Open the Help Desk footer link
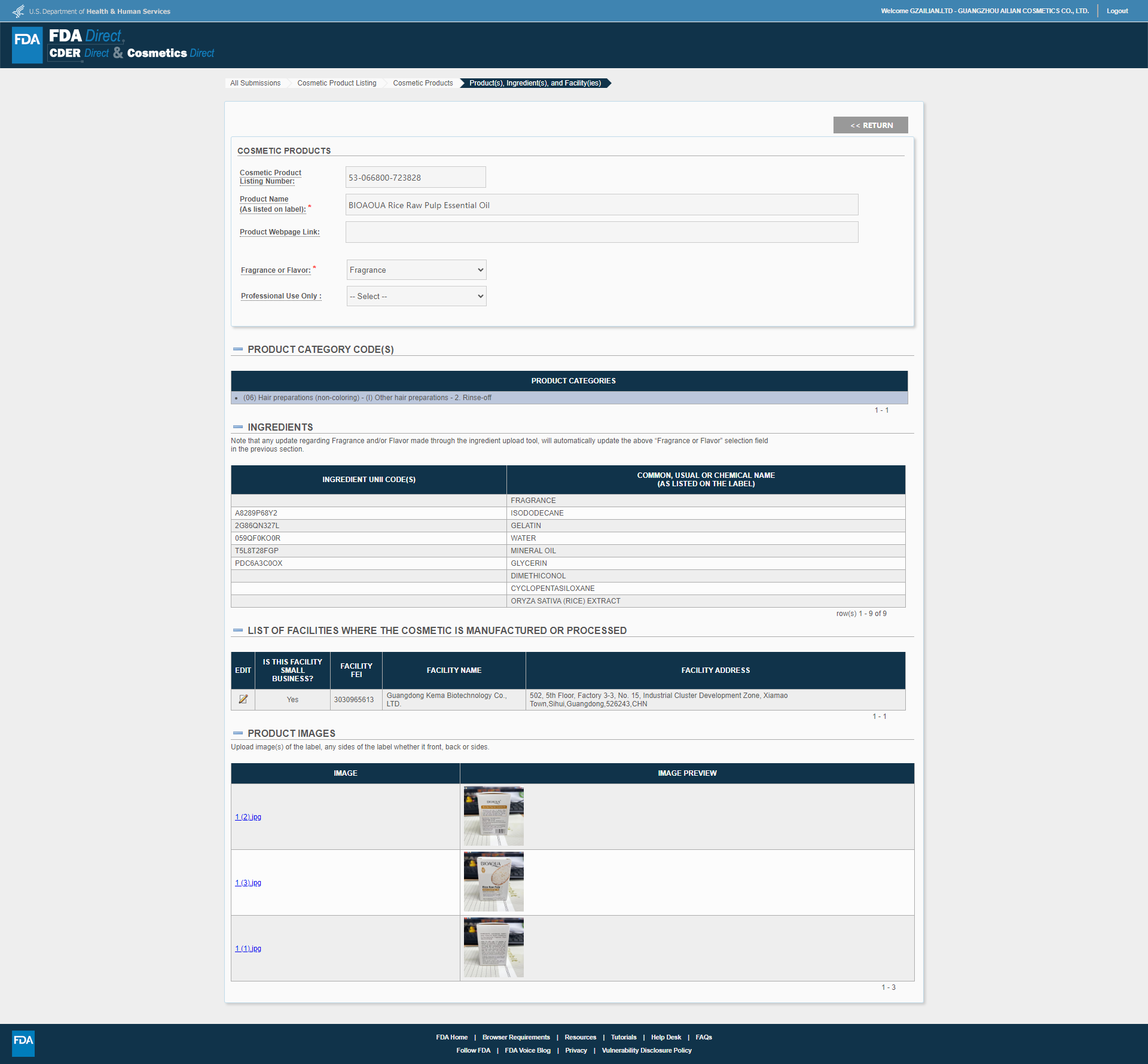Viewport: 1148px width, 1064px height. point(665,1037)
